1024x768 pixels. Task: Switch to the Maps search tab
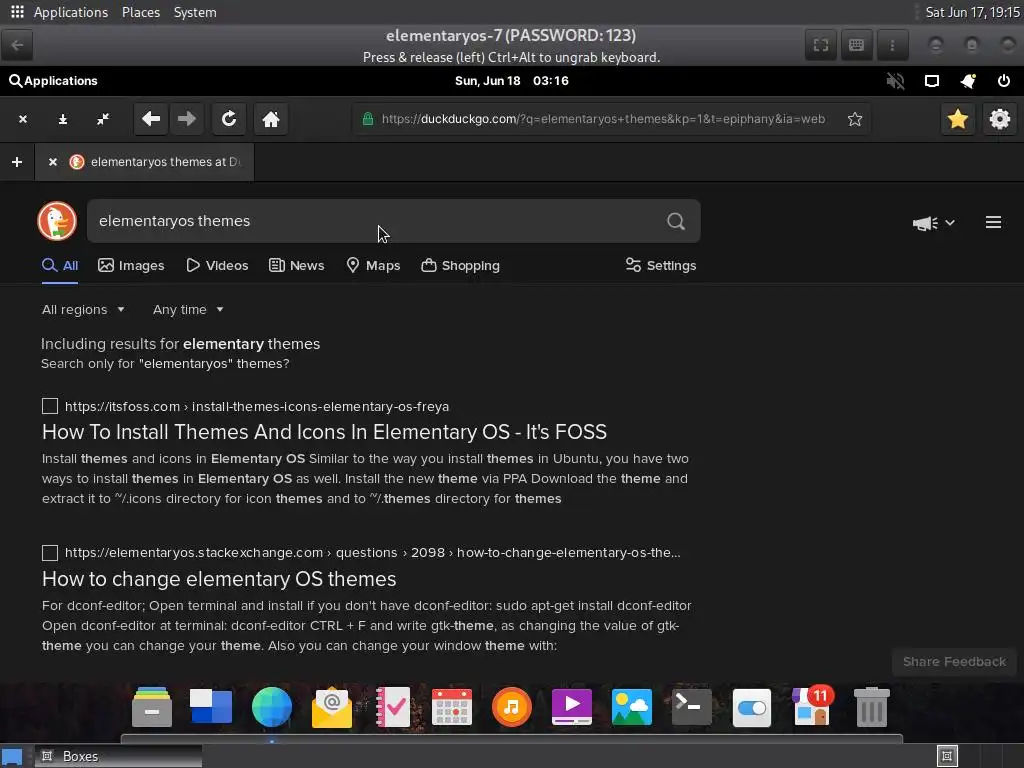[x=373, y=266]
